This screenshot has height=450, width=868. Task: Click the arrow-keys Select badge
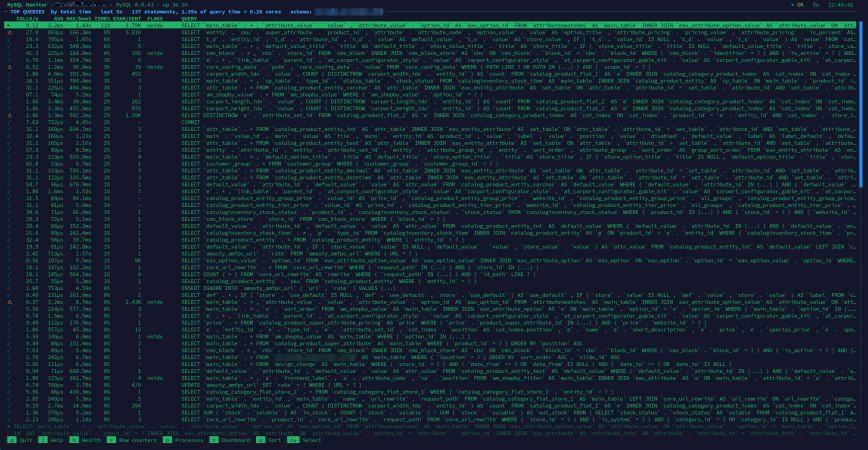[x=293, y=440]
